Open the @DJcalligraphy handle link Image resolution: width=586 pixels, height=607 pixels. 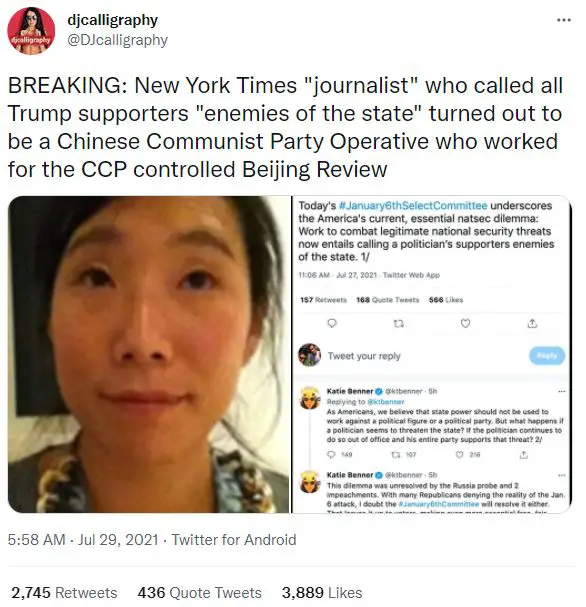coord(118,40)
